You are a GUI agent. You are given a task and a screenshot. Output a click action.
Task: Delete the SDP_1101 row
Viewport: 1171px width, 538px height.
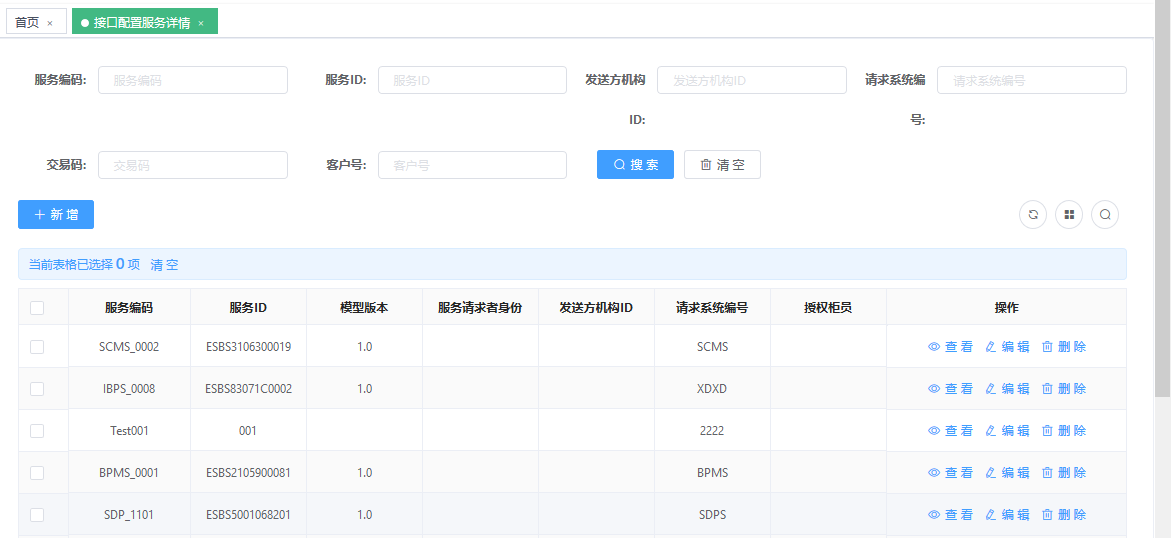coord(1064,514)
